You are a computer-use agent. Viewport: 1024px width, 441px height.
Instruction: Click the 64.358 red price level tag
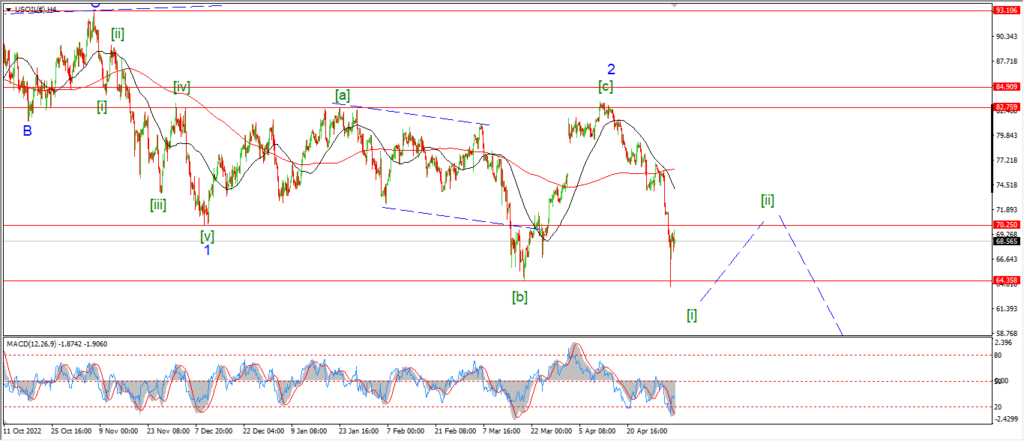1006,281
